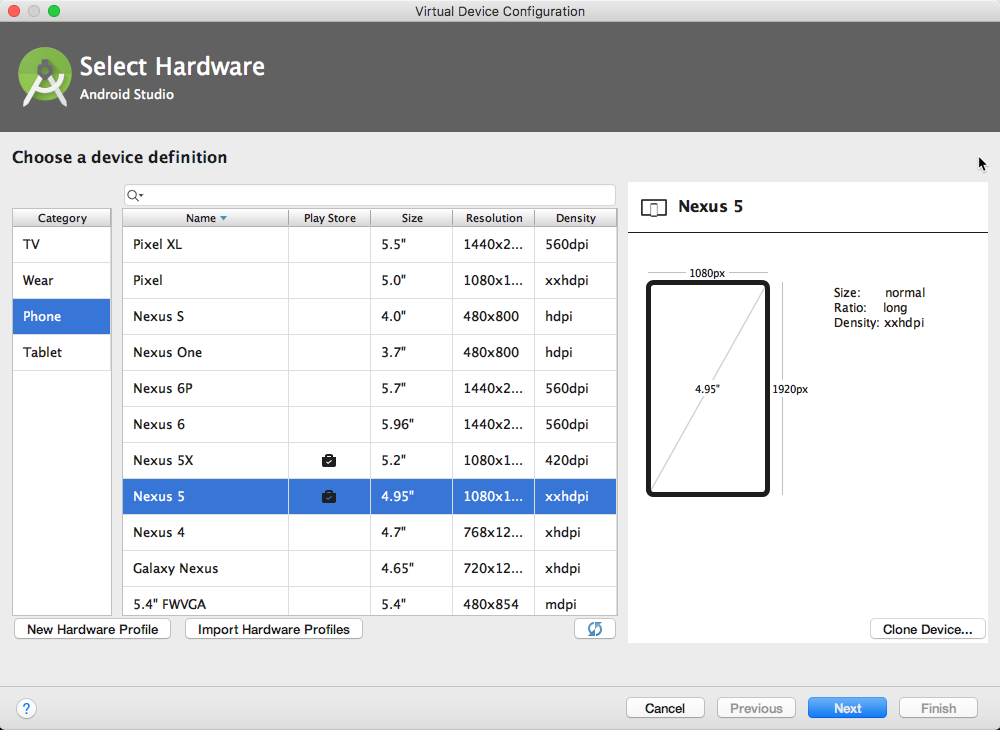Select the Tablet category

pyautogui.click(x=62, y=352)
